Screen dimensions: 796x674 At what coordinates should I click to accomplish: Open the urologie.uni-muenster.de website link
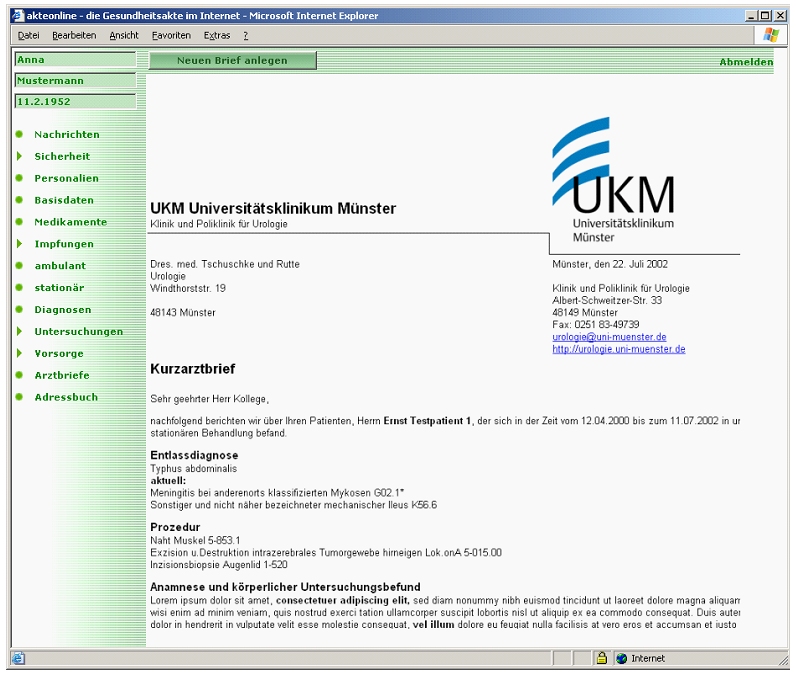pyautogui.click(x=618, y=349)
